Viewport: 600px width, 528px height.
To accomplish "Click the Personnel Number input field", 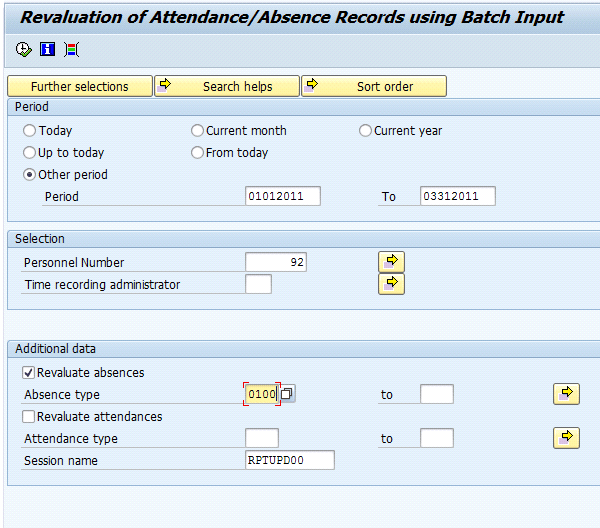I will (276, 263).
